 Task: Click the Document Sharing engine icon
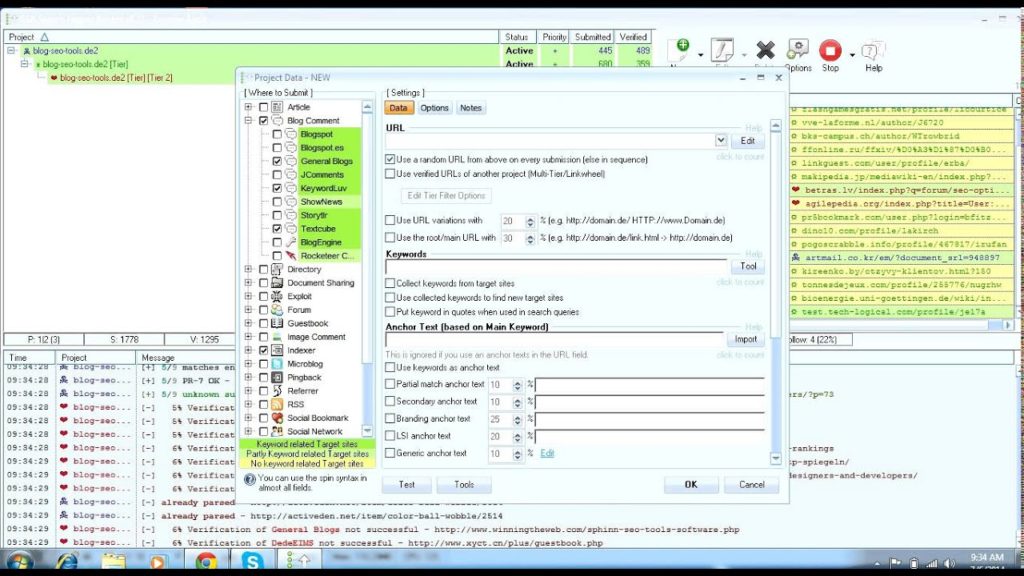pos(277,283)
